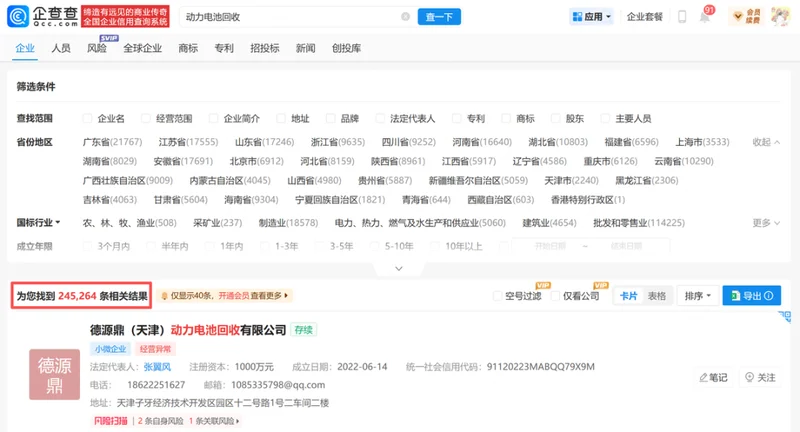Expand the filter panel chevron

(399, 268)
